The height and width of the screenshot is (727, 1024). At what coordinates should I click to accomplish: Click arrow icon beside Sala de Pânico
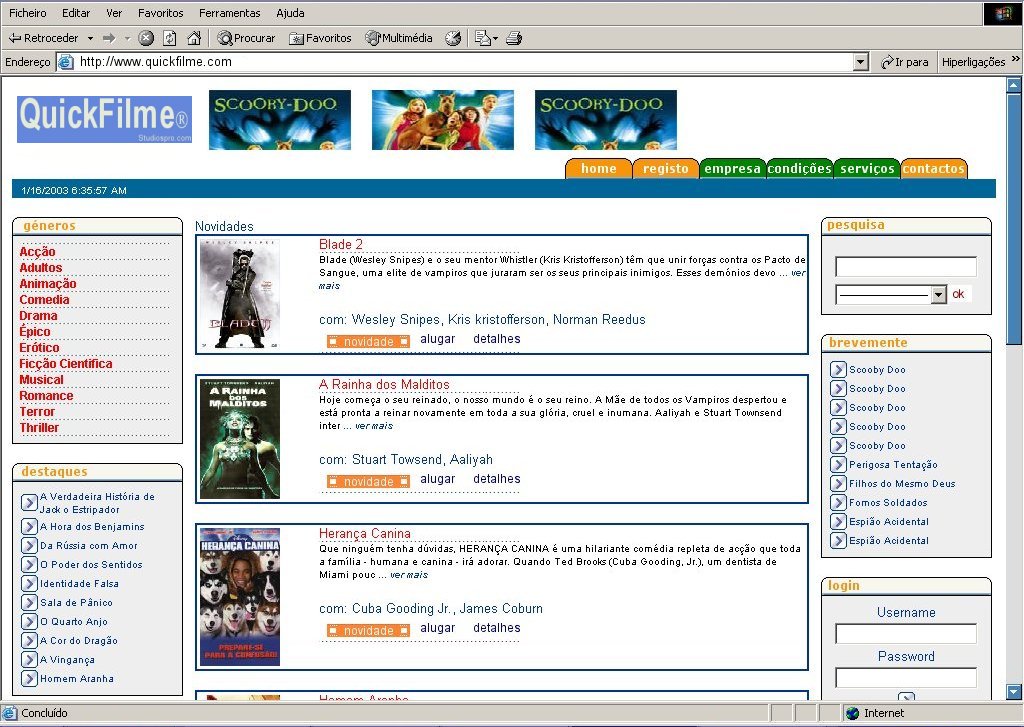click(x=29, y=603)
